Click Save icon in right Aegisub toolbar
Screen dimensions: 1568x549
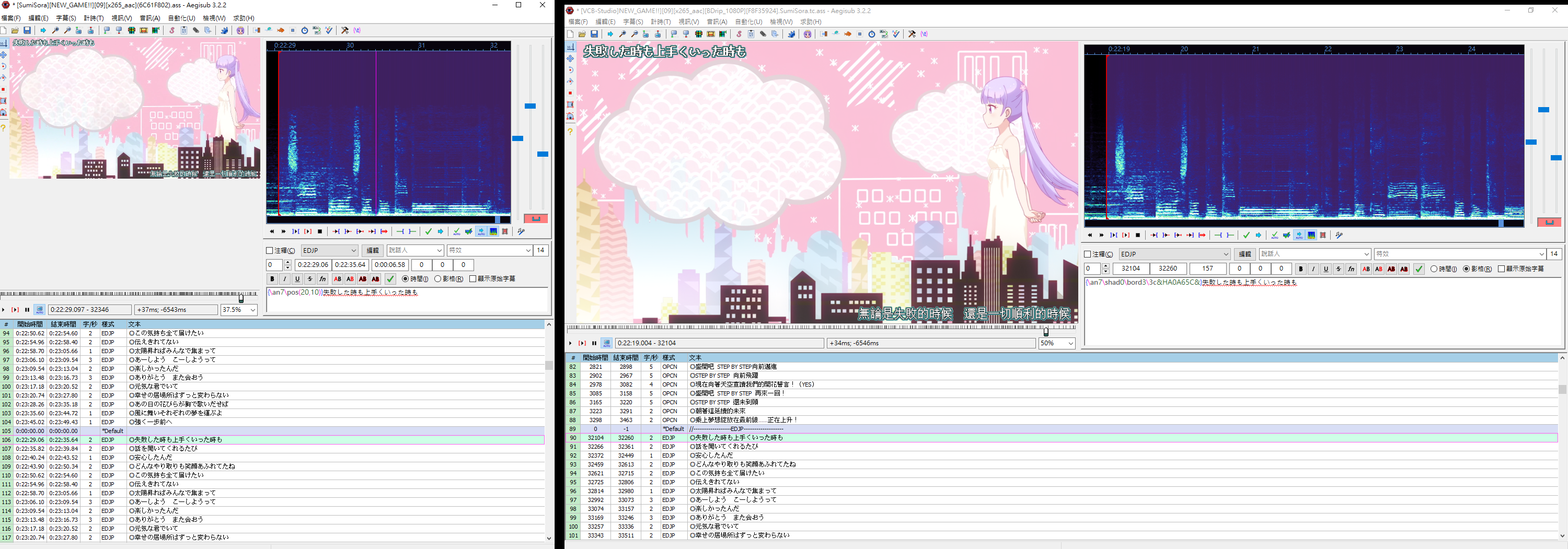tap(594, 34)
